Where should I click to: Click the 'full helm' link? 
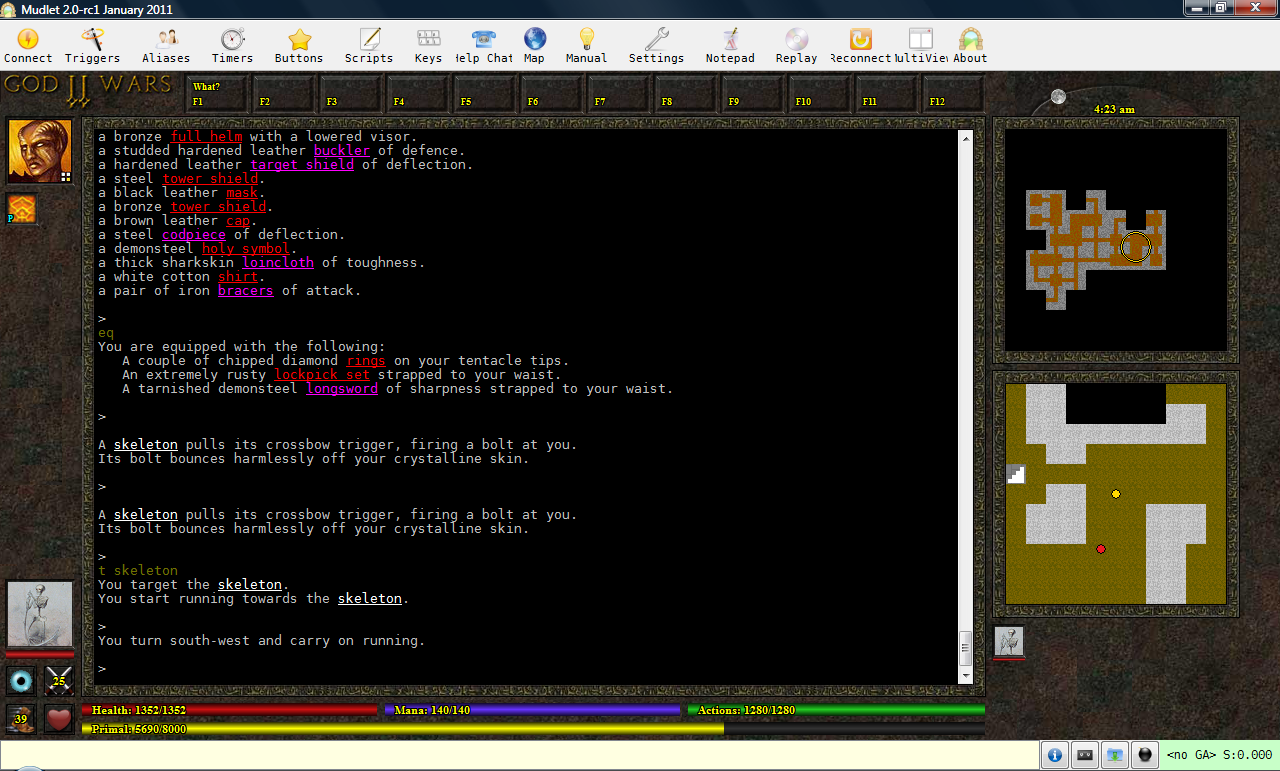[206, 137]
